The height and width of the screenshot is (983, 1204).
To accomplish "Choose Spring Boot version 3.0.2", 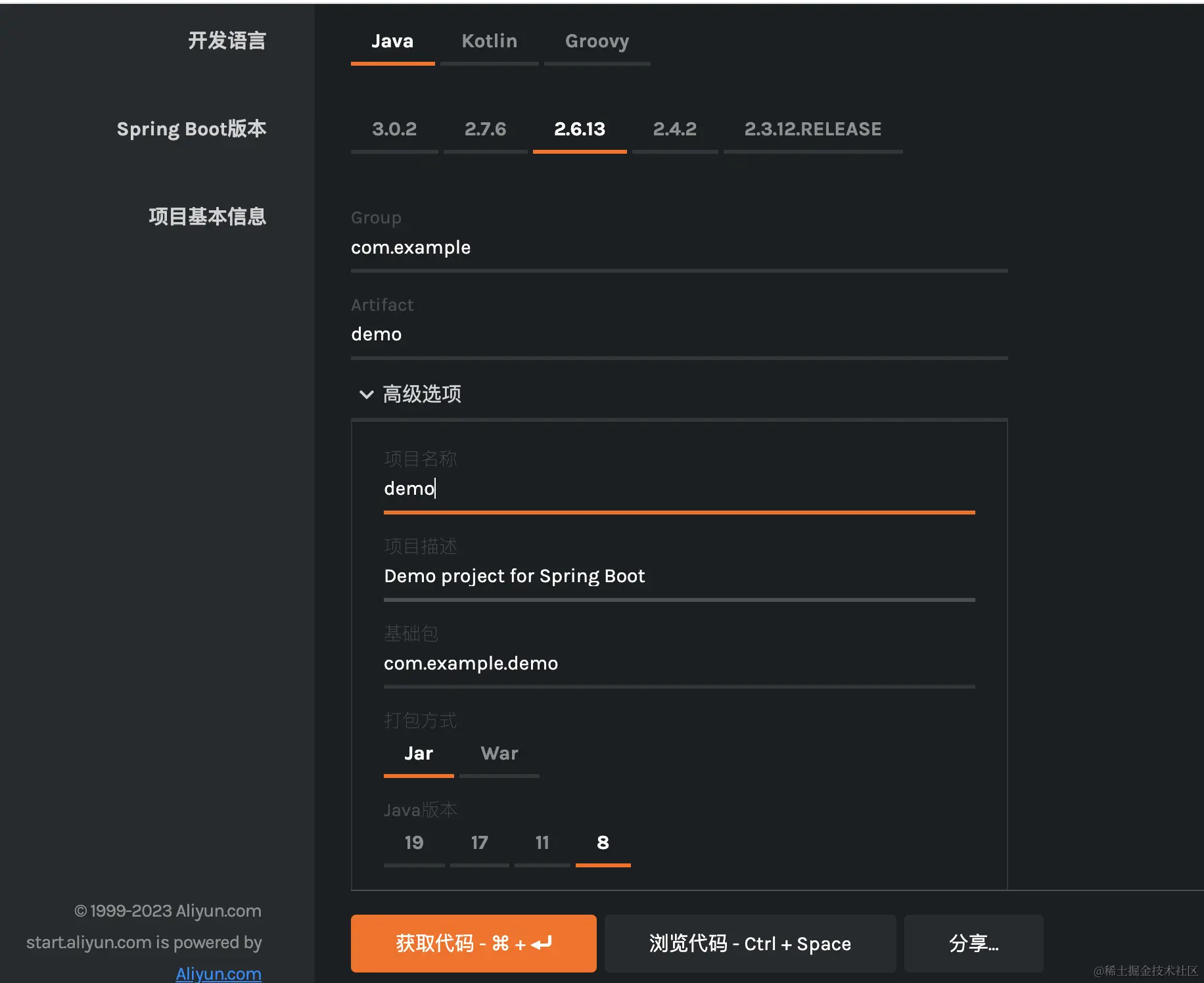I will (394, 129).
